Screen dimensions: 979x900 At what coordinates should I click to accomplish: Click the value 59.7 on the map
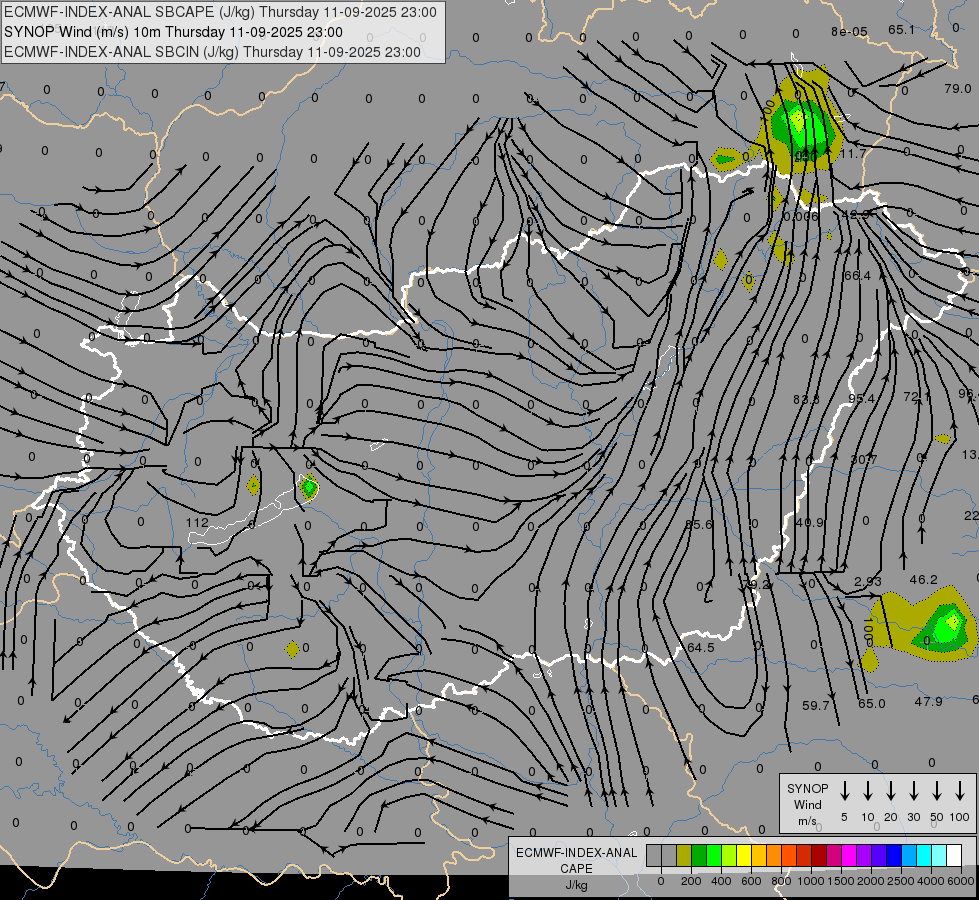coord(815,705)
